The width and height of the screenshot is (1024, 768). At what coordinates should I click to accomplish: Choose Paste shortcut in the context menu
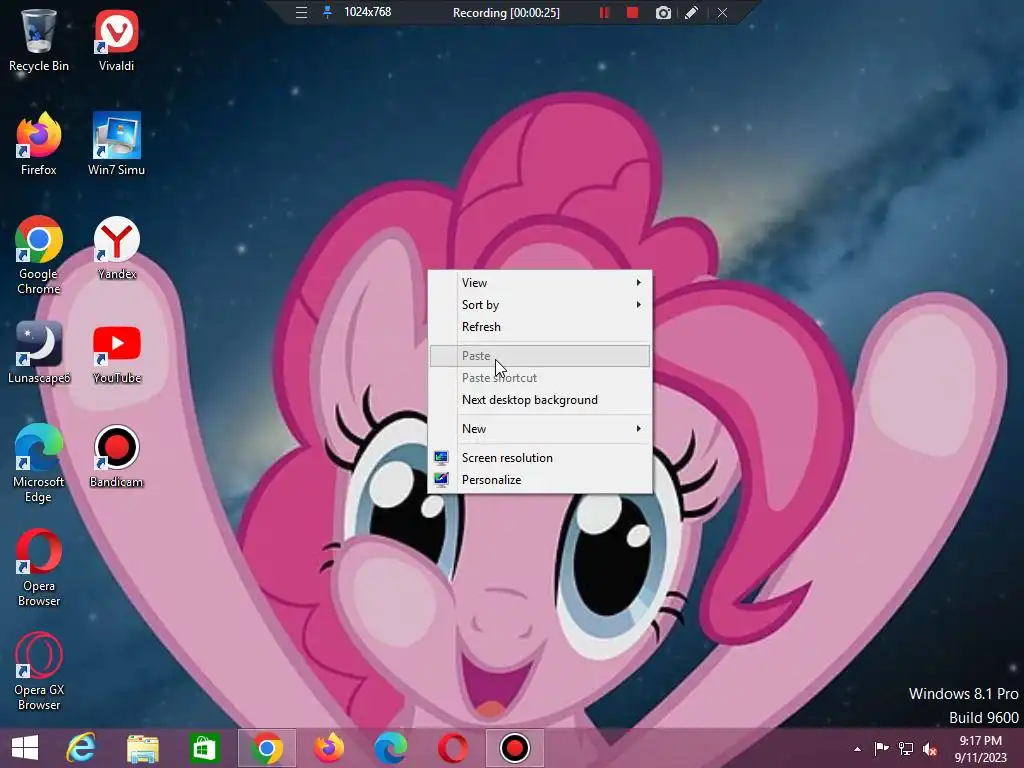pos(540,378)
